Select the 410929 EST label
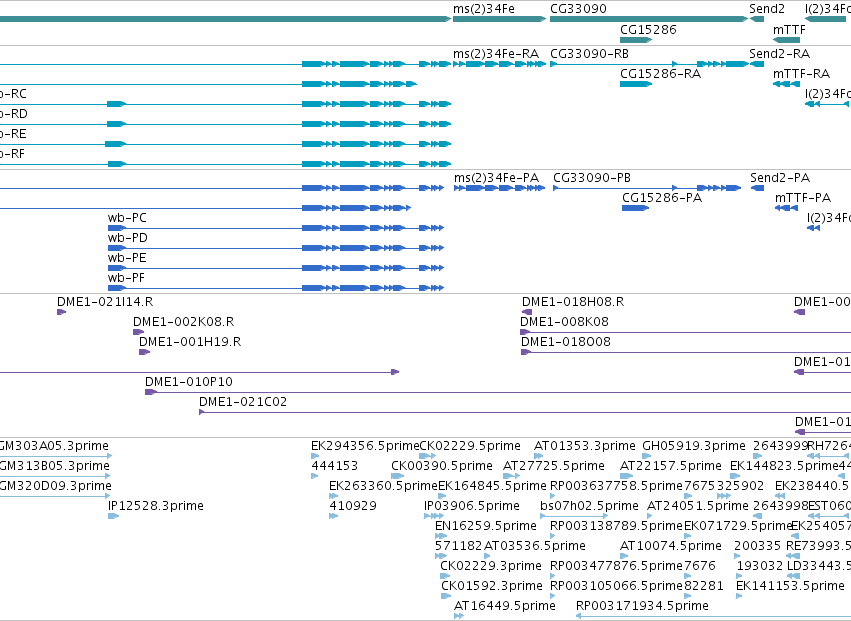Screen dimensions: 851x621 pyautogui.click(x=353, y=506)
